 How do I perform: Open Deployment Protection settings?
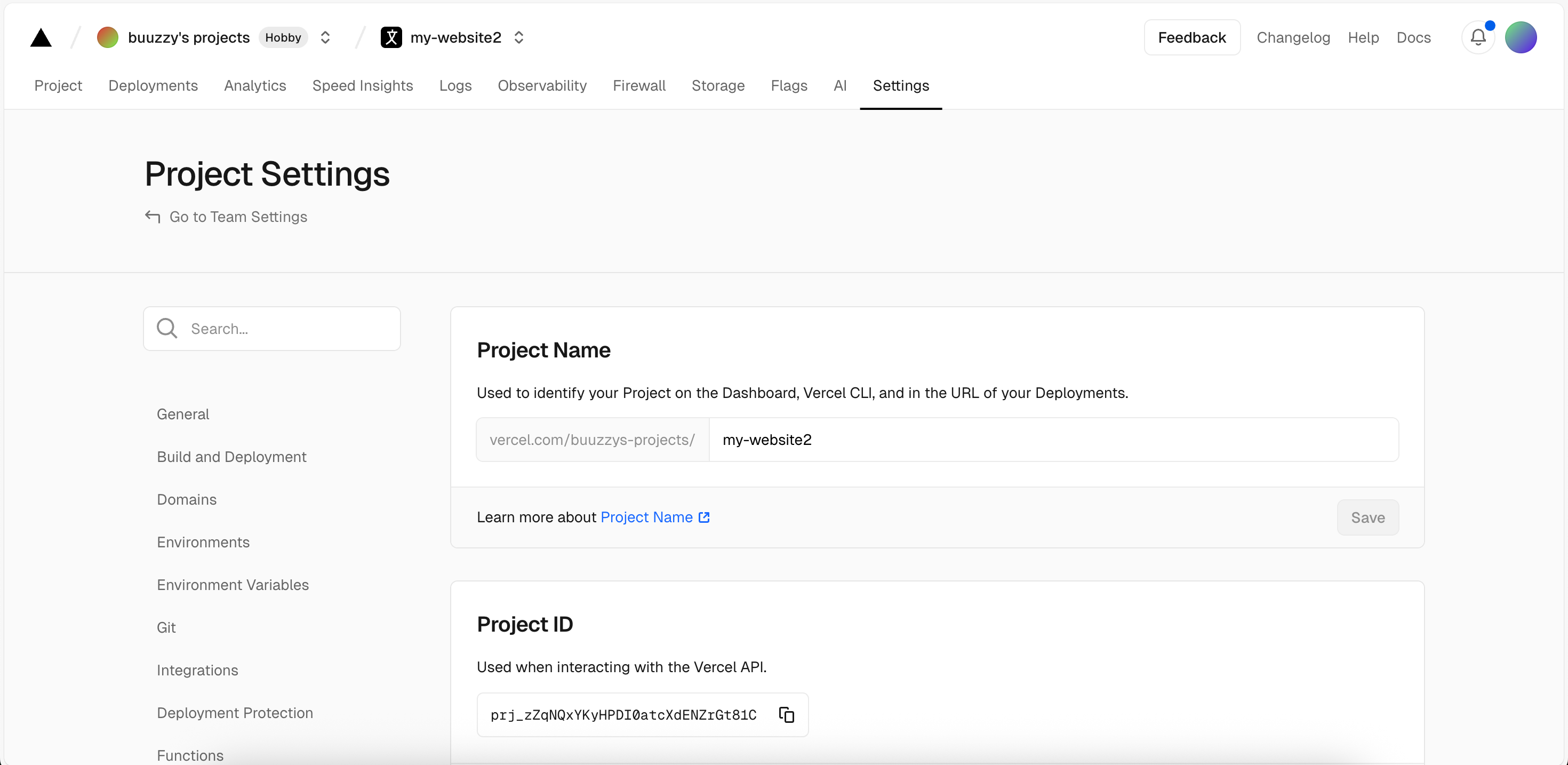235,713
